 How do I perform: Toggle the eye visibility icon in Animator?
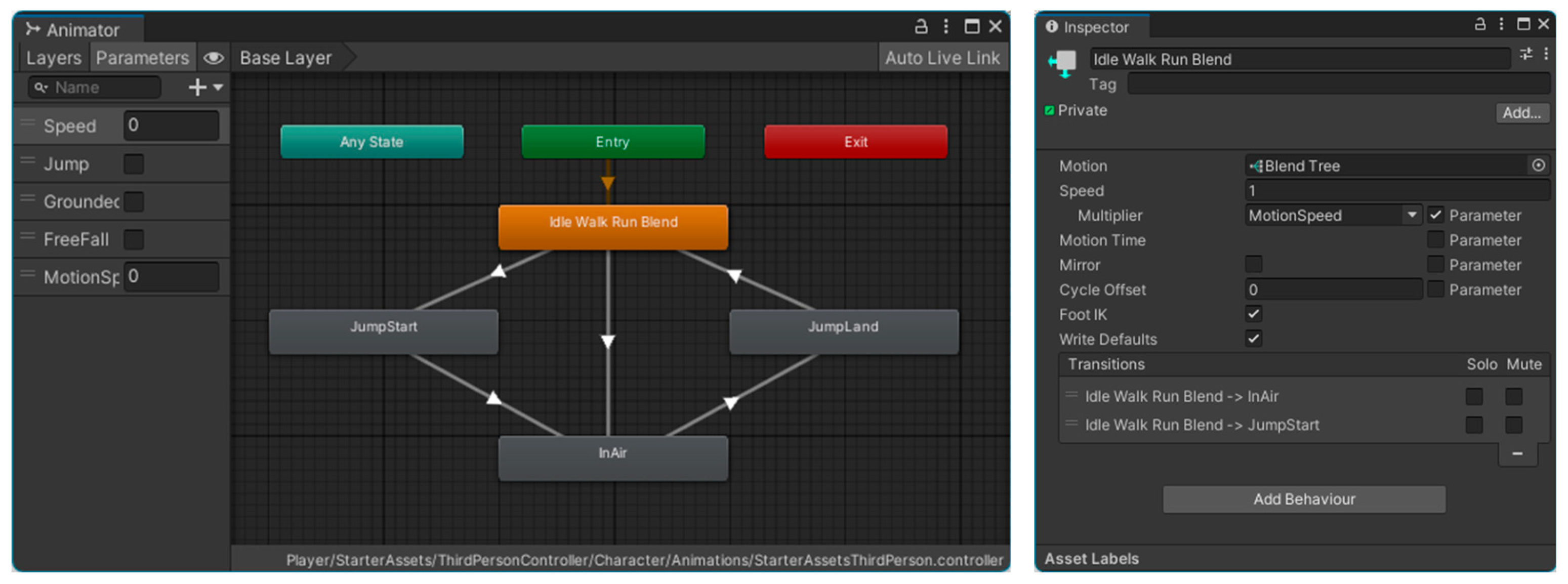[x=213, y=58]
